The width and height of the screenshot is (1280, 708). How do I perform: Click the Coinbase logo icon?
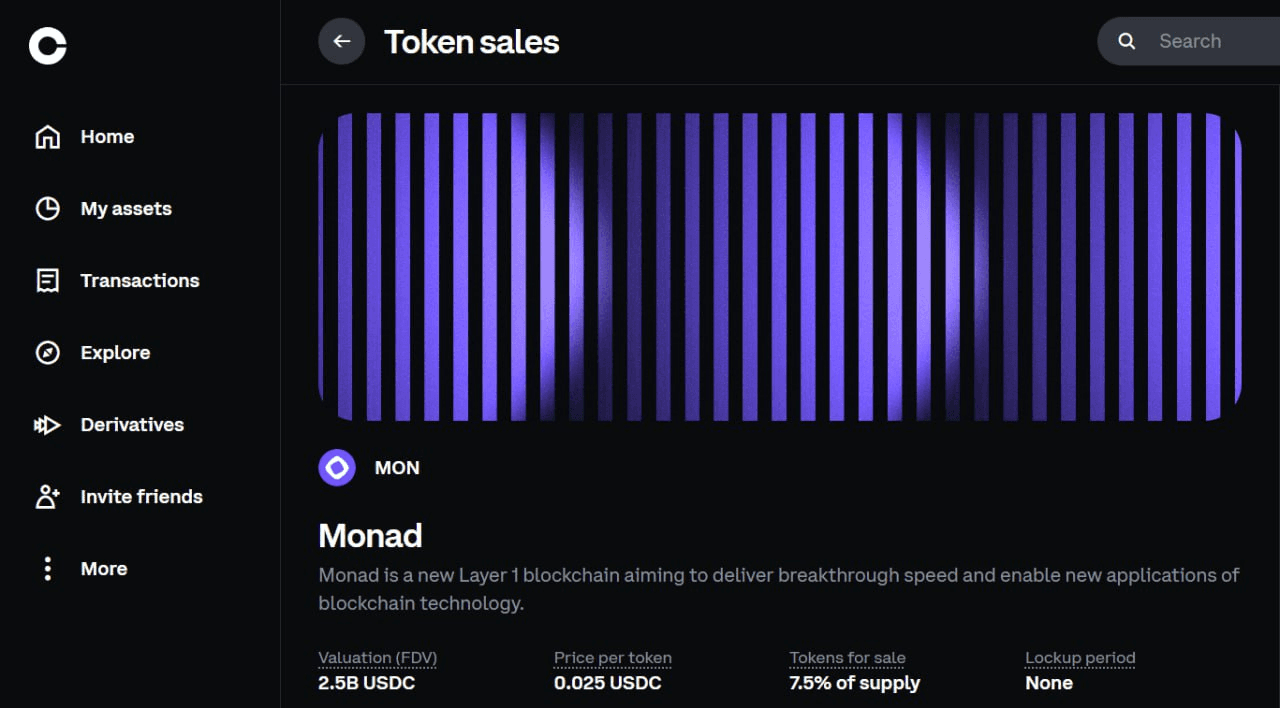tap(47, 45)
